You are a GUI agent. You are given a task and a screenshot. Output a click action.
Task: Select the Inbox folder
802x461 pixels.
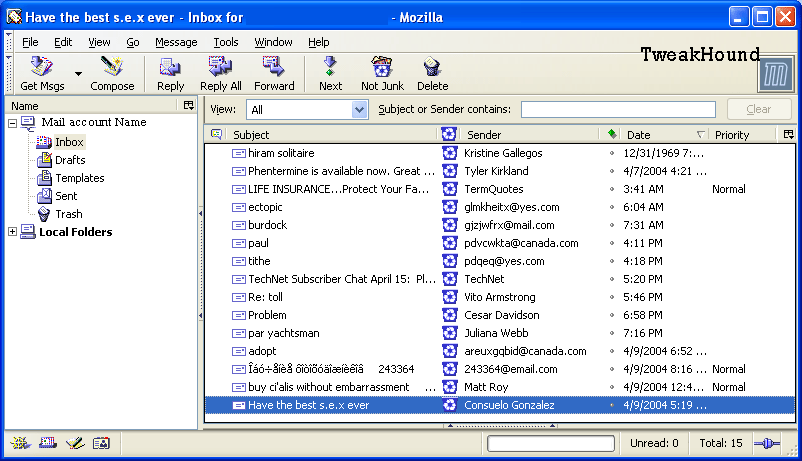[x=69, y=142]
